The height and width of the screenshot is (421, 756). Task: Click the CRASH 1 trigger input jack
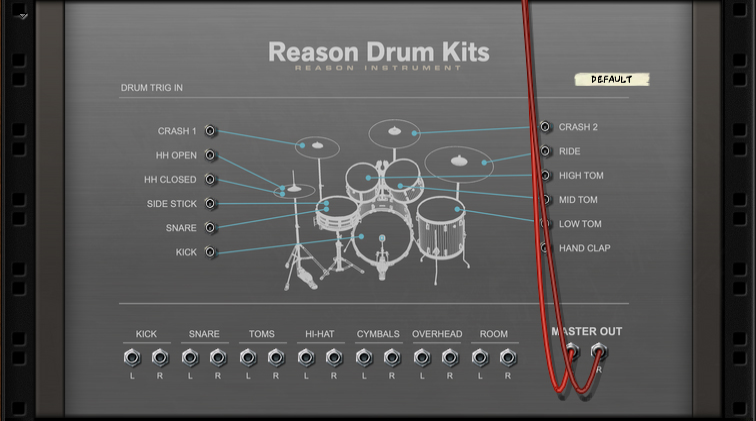210,131
